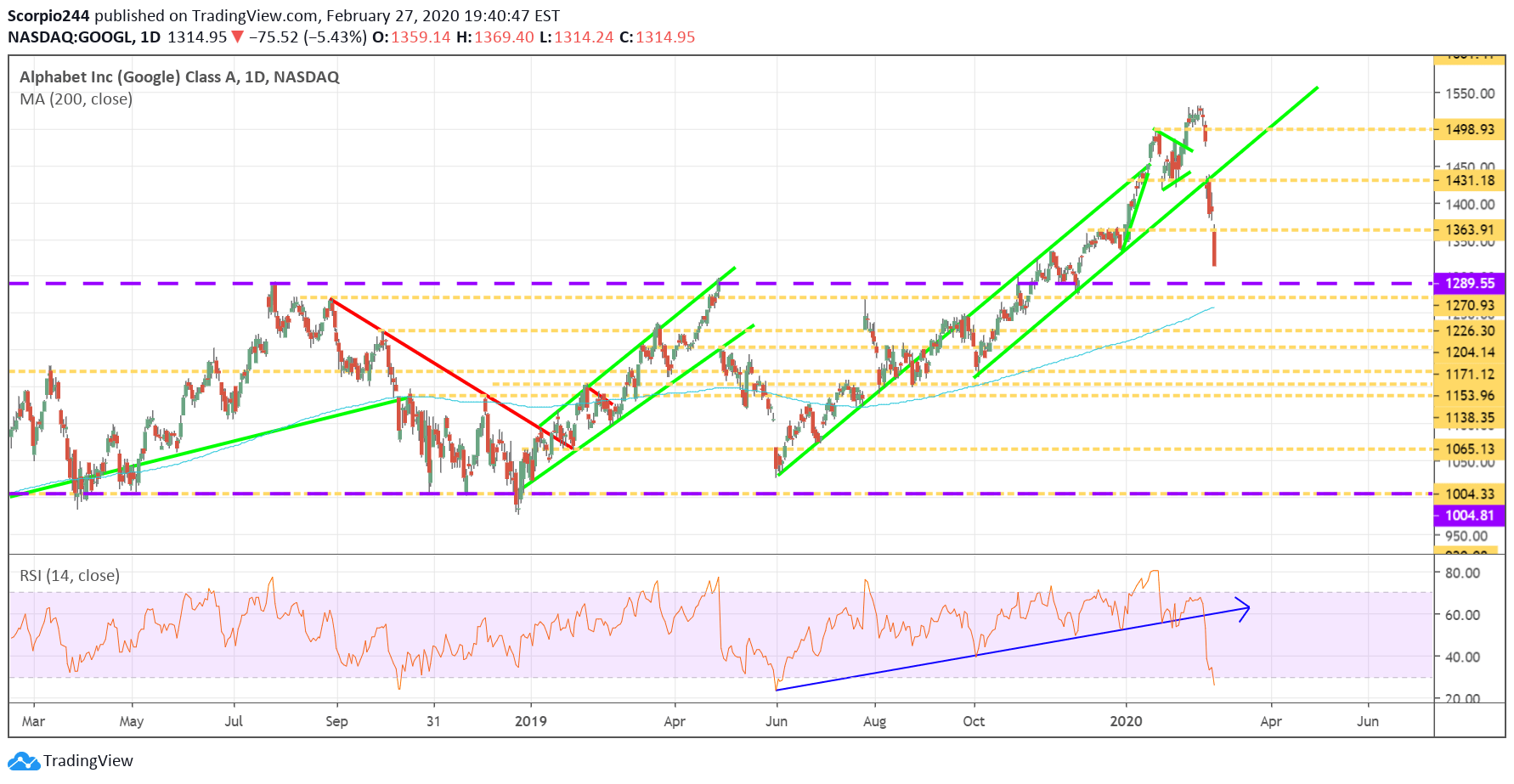Click the 1550.00 axis value

(1470, 93)
